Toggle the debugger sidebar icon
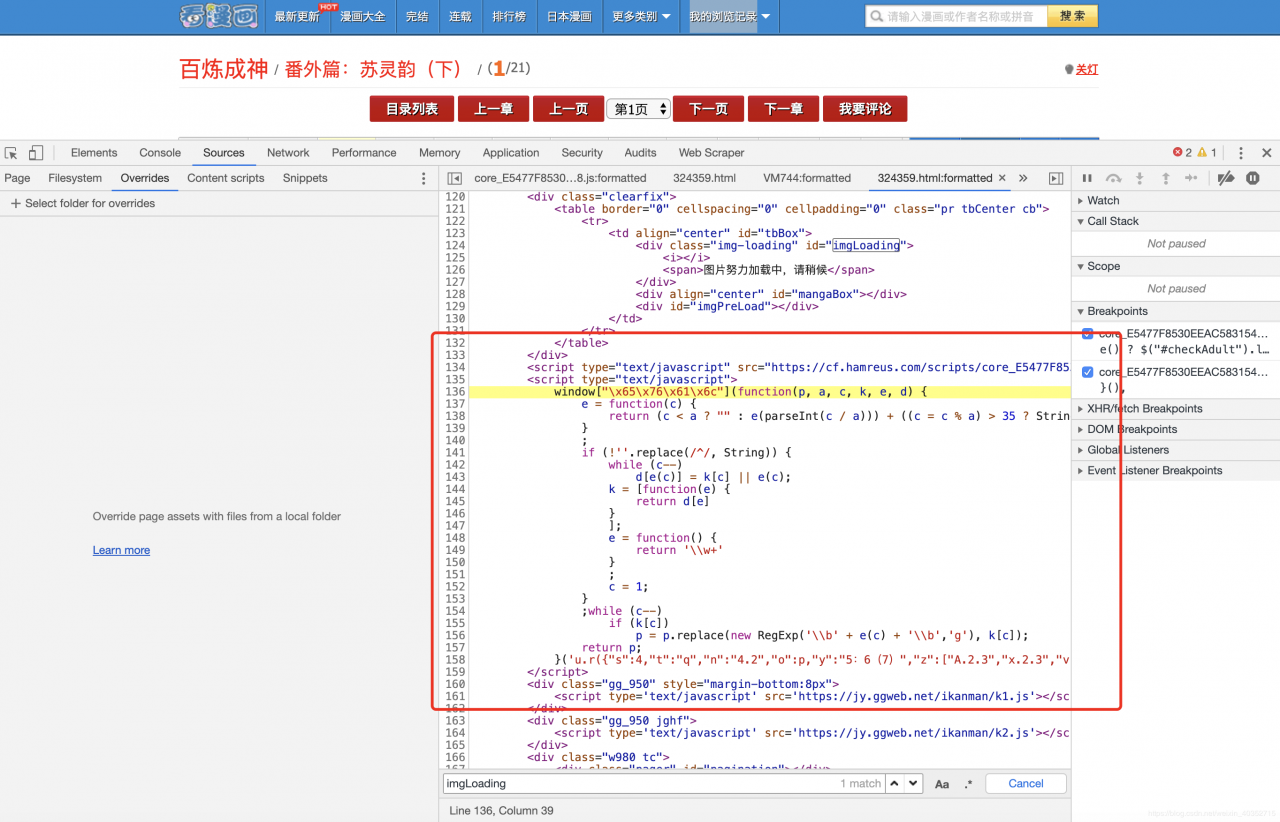This screenshot has height=822, width=1280. point(1056,178)
